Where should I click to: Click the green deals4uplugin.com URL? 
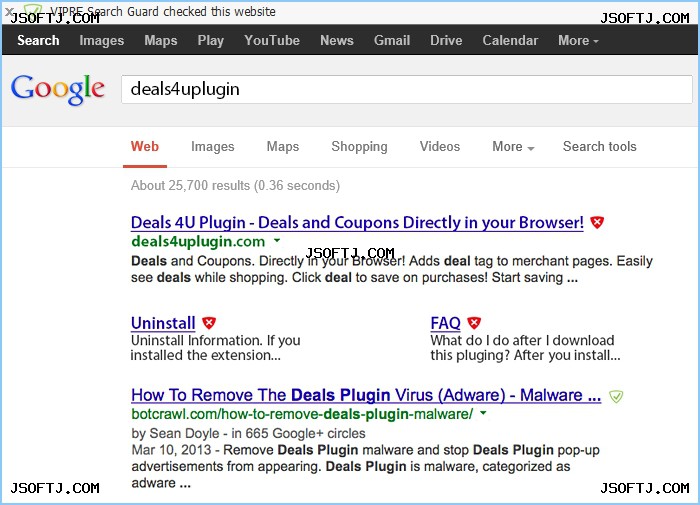click(198, 242)
